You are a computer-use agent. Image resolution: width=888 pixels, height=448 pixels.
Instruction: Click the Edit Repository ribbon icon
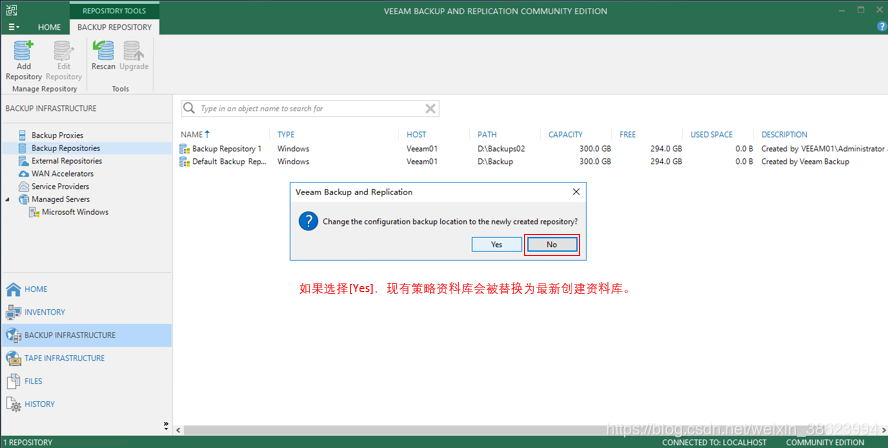point(63,50)
